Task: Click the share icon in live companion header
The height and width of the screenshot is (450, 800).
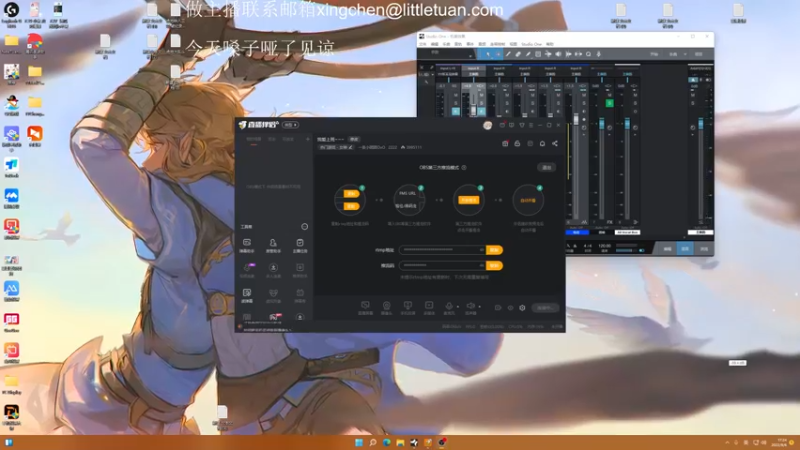Action: (x=555, y=143)
